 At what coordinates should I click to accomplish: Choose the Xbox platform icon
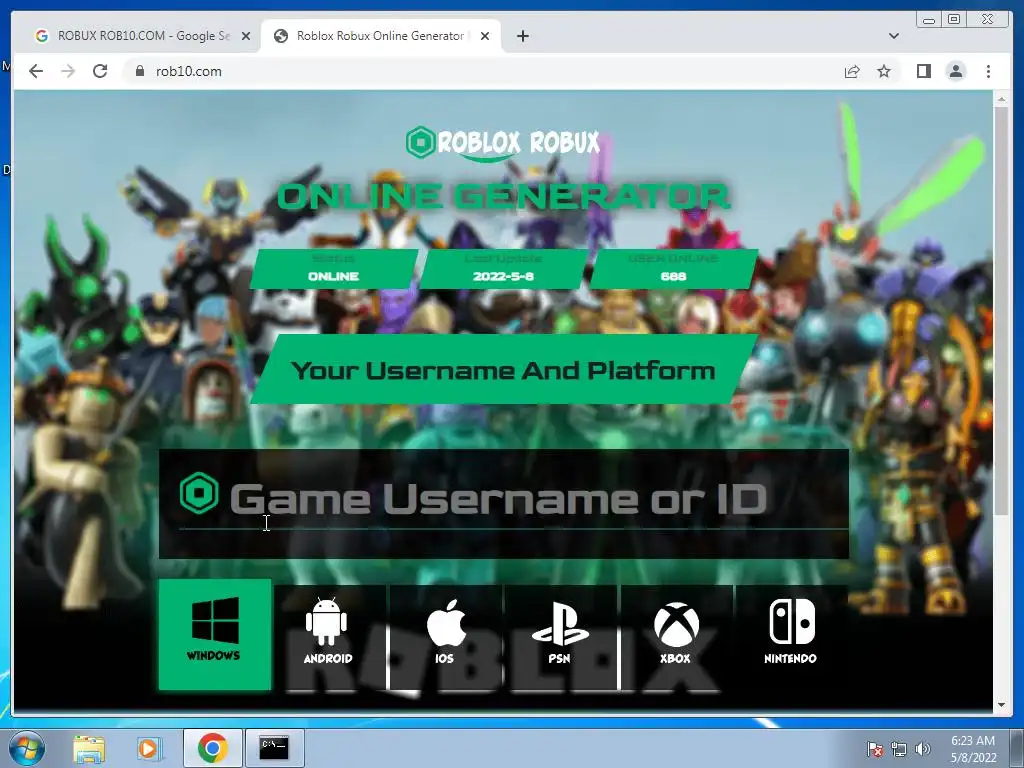(x=676, y=631)
